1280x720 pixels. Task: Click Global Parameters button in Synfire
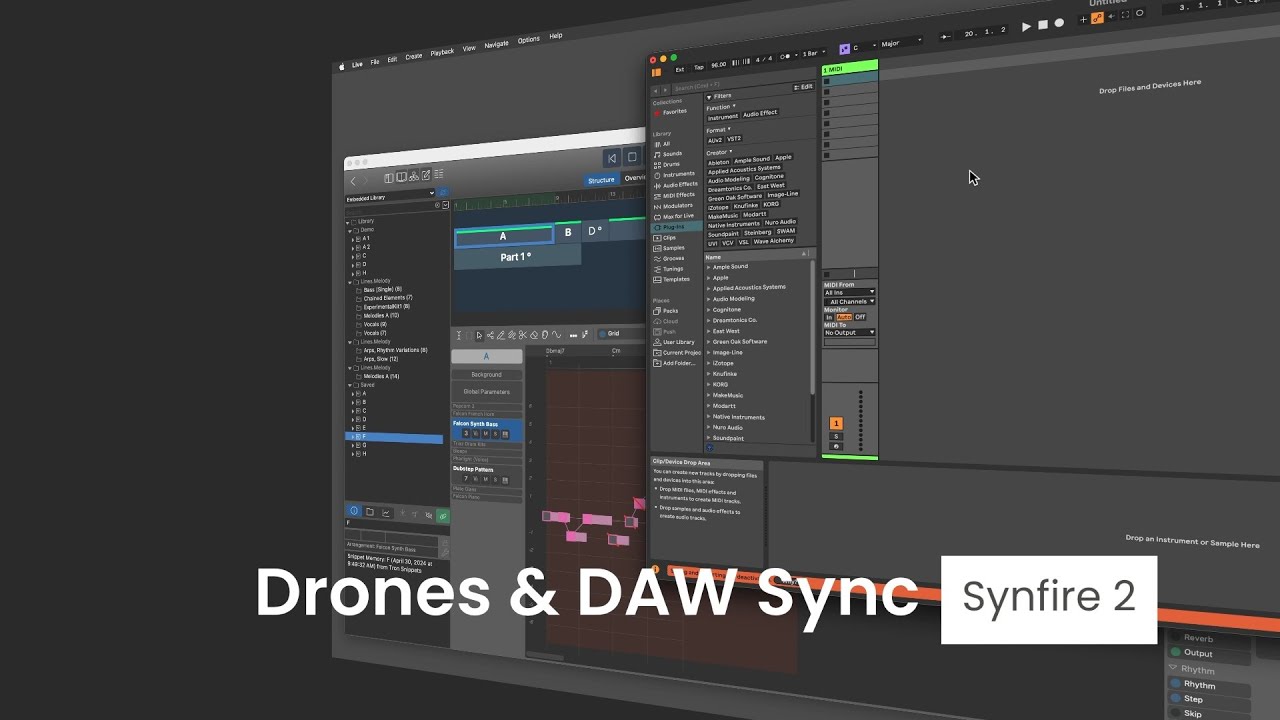[x=486, y=392]
